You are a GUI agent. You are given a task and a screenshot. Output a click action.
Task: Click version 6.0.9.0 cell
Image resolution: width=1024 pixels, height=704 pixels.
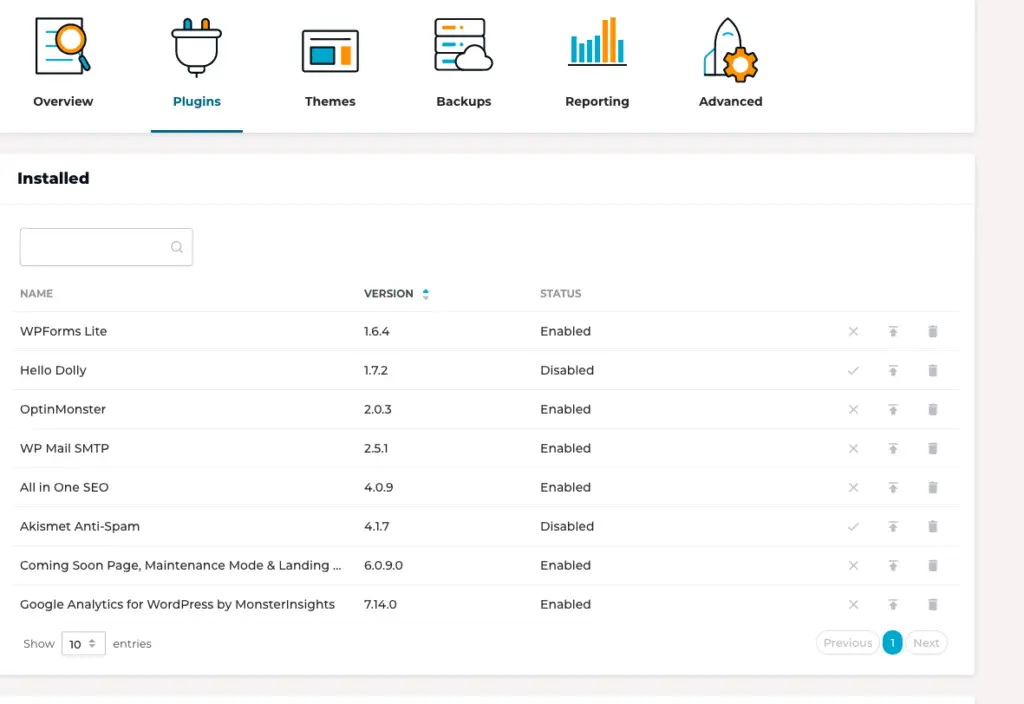pyautogui.click(x=383, y=566)
